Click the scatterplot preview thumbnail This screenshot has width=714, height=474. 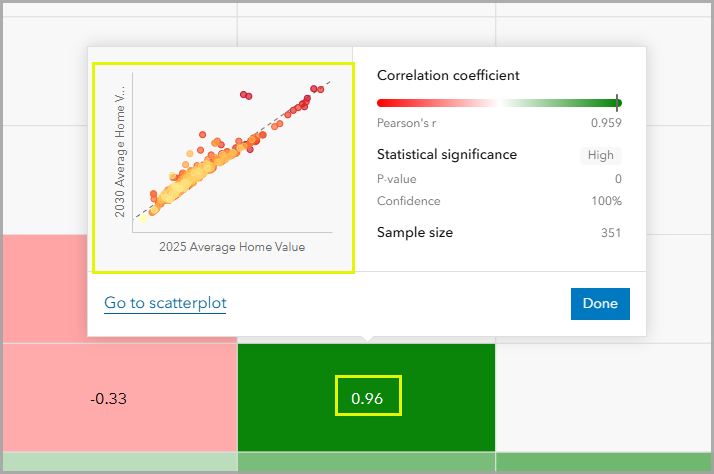(223, 168)
